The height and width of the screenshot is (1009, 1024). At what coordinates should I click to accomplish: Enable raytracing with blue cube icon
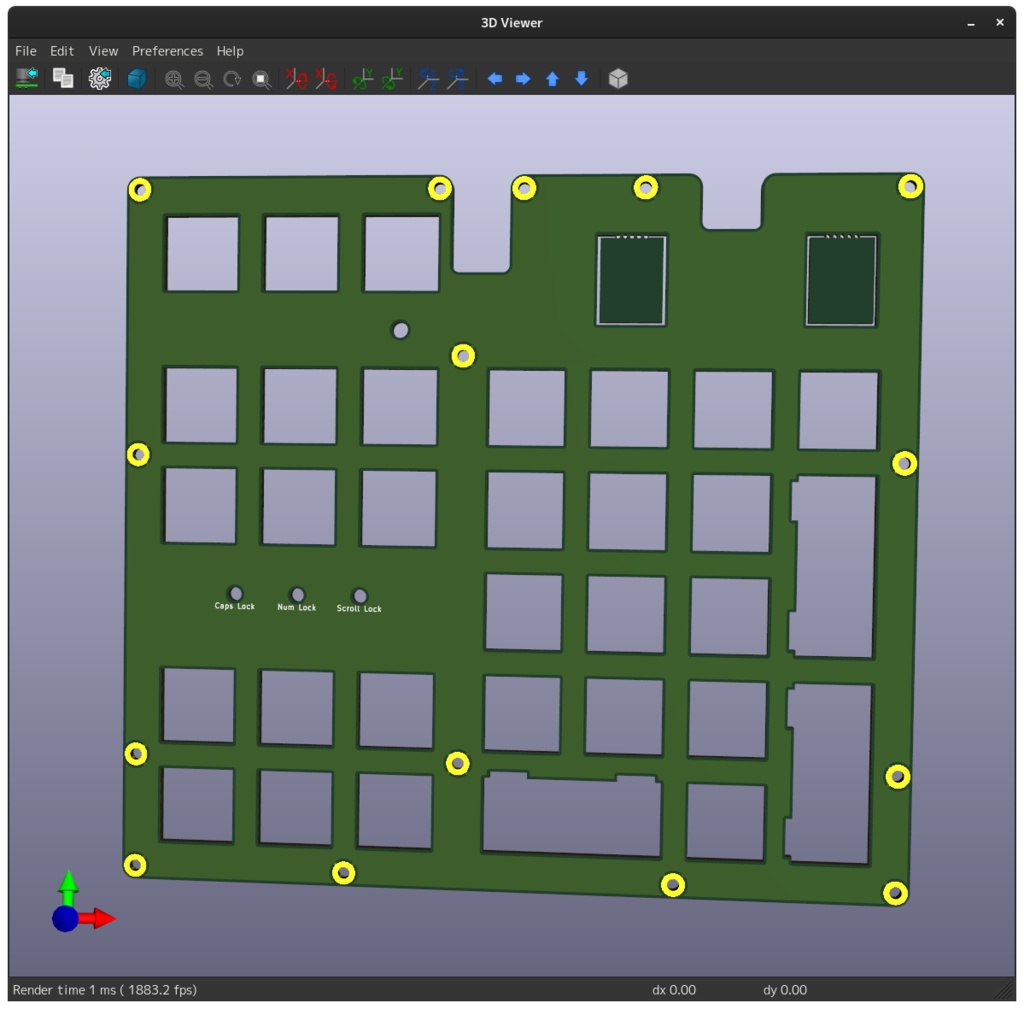[136, 79]
